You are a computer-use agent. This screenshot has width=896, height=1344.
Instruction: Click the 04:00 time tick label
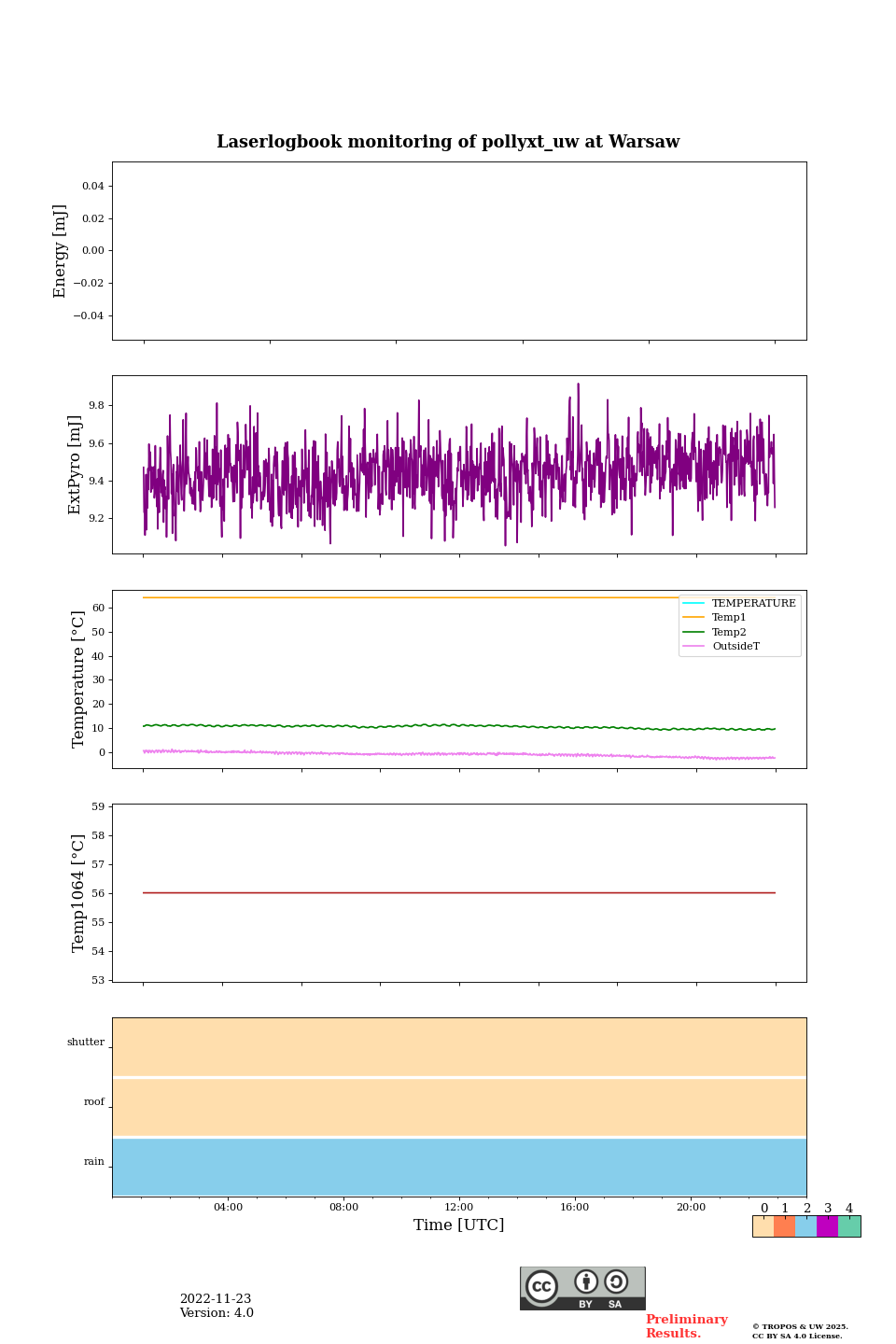click(x=228, y=1208)
